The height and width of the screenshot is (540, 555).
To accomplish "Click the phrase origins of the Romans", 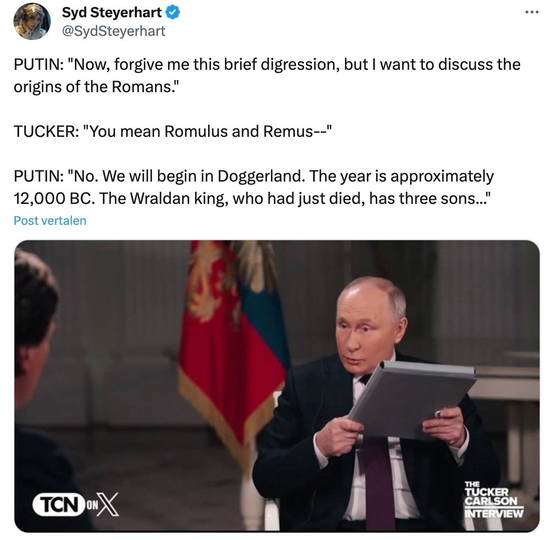I will 96,87.
